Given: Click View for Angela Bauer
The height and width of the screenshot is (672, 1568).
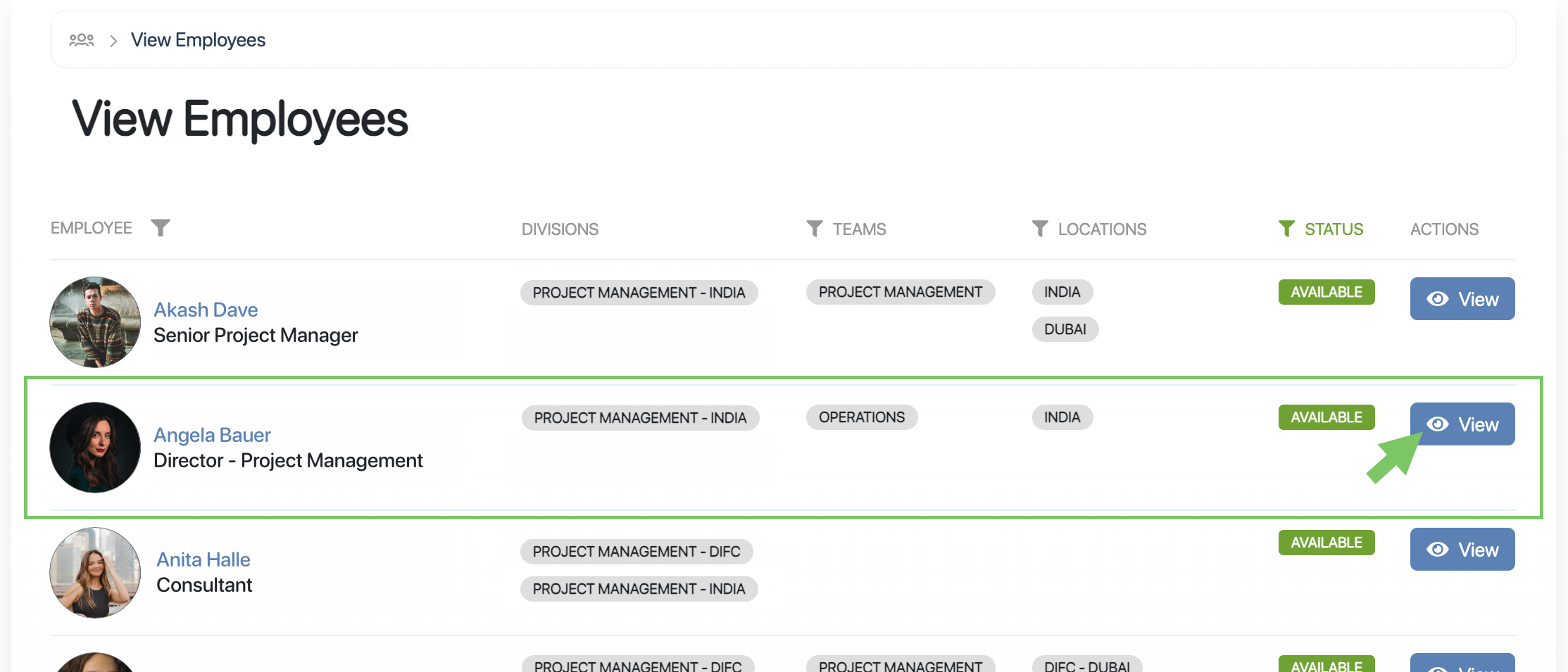Looking at the screenshot, I should click(x=1462, y=424).
